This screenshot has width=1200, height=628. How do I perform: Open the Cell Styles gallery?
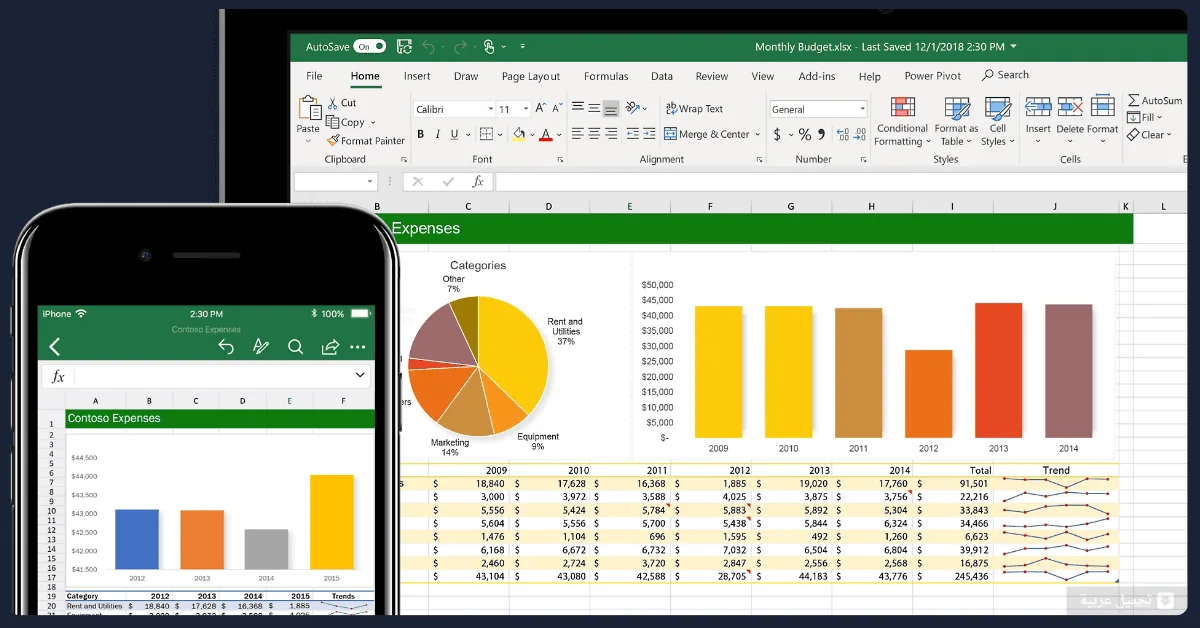(997, 122)
